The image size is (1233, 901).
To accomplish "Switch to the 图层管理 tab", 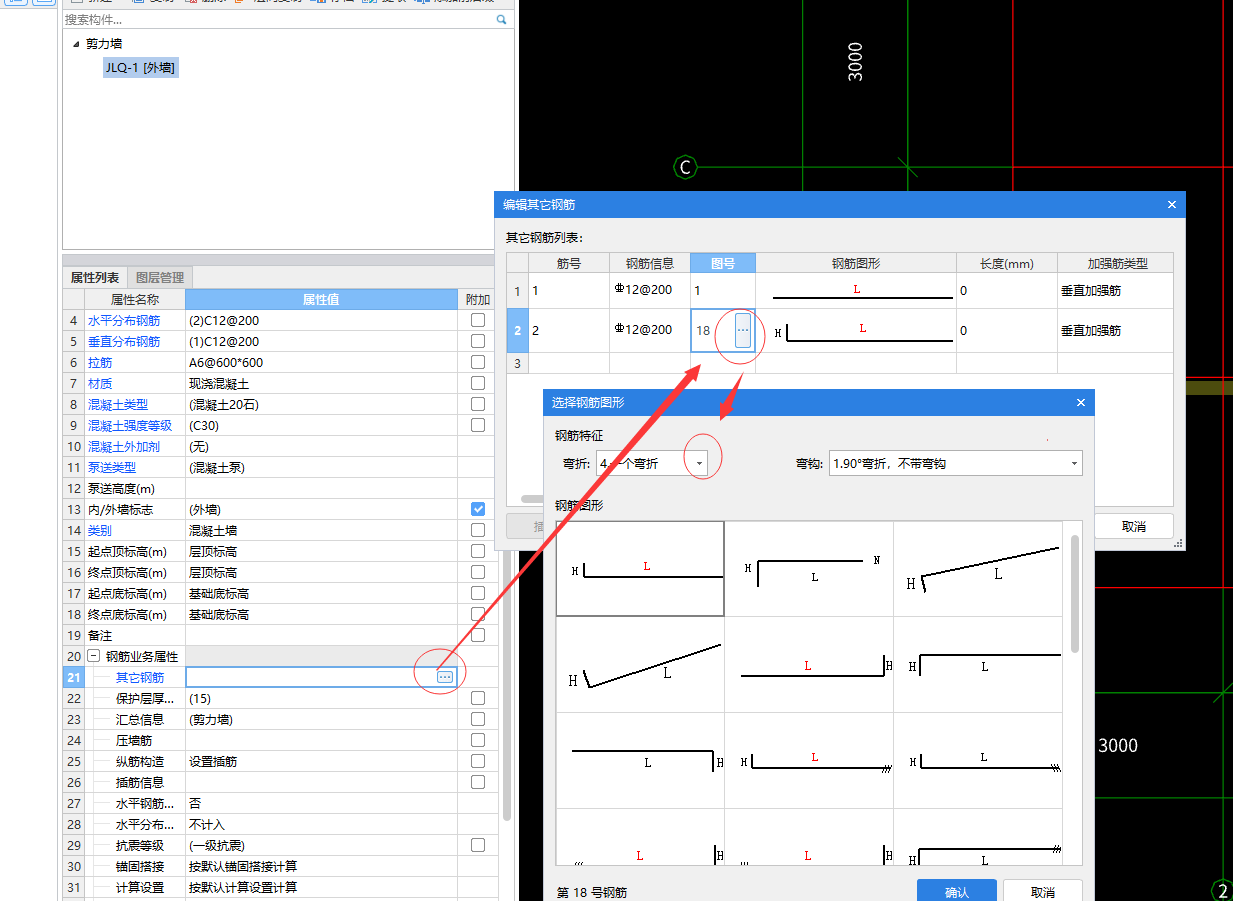I will point(159,277).
